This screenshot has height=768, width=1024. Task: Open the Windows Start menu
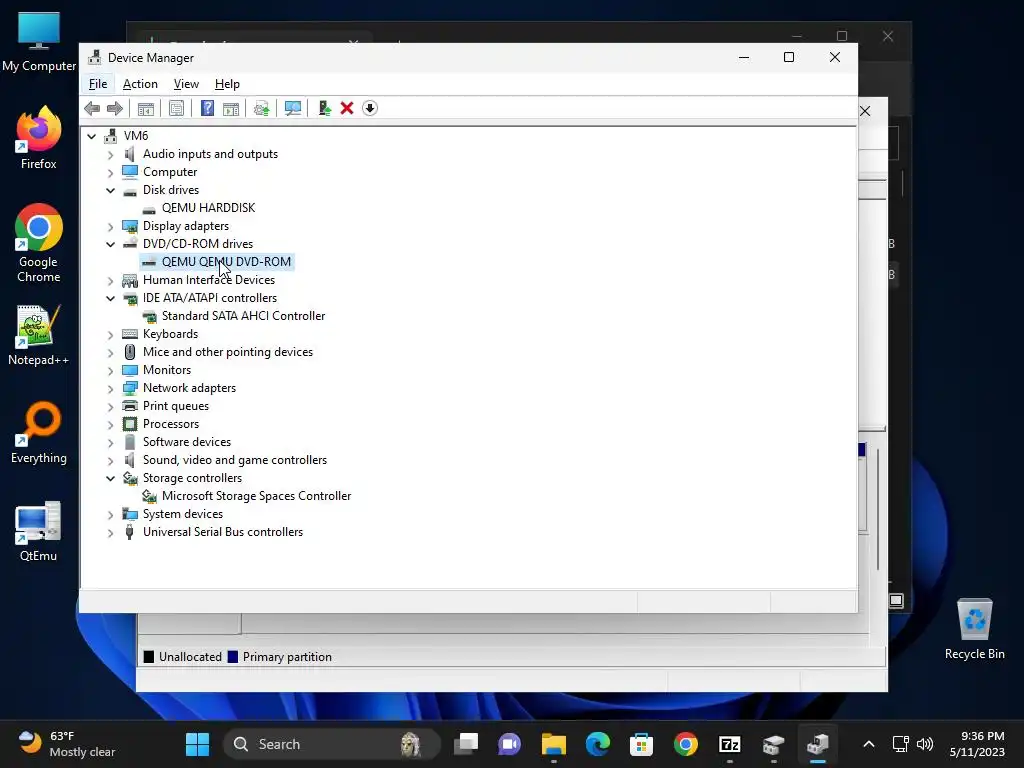tap(197, 744)
